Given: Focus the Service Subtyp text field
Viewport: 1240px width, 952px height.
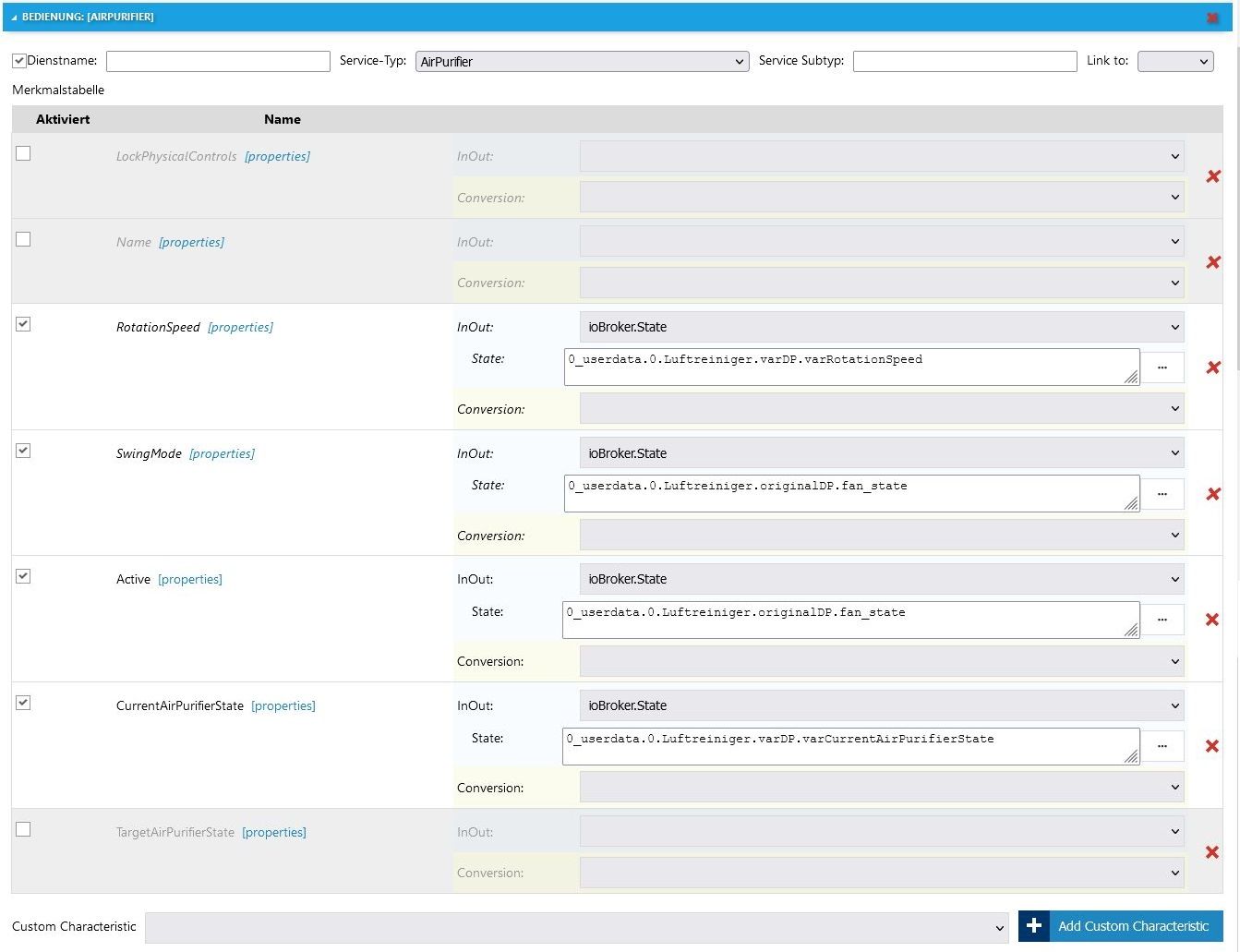Looking at the screenshot, I should [x=965, y=61].
